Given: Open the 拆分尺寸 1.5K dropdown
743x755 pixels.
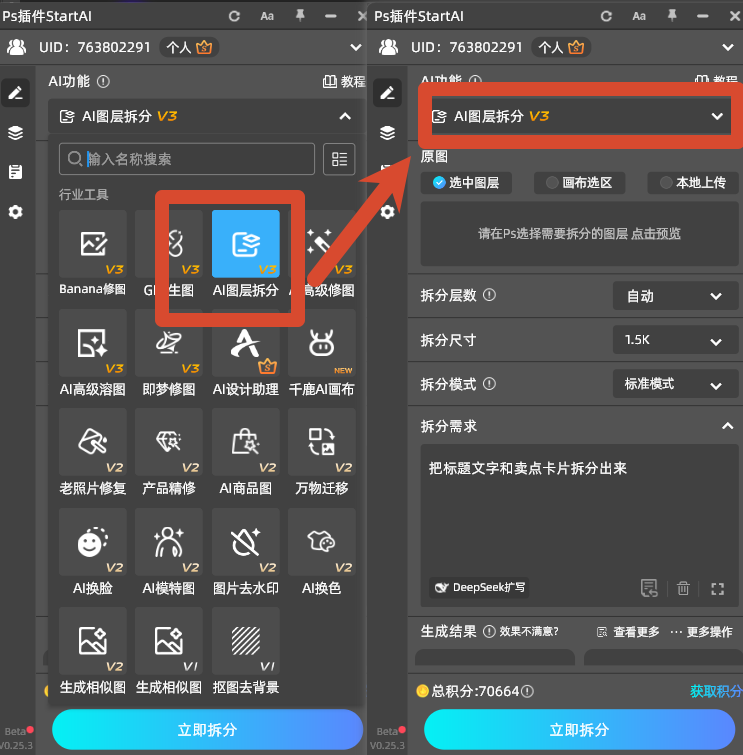Looking at the screenshot, I should [x=675, y=340].
